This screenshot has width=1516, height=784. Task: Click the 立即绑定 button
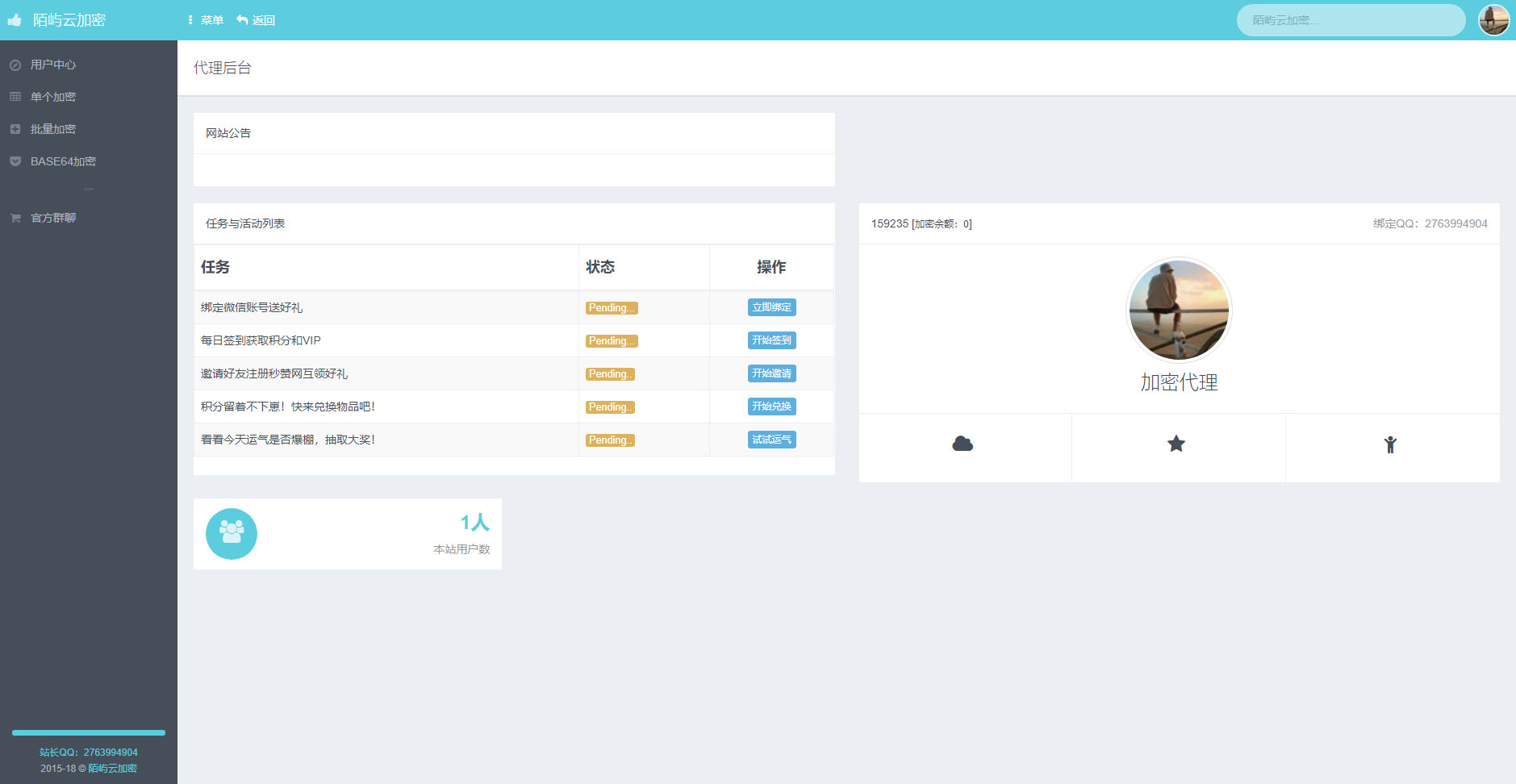point(771,307)
